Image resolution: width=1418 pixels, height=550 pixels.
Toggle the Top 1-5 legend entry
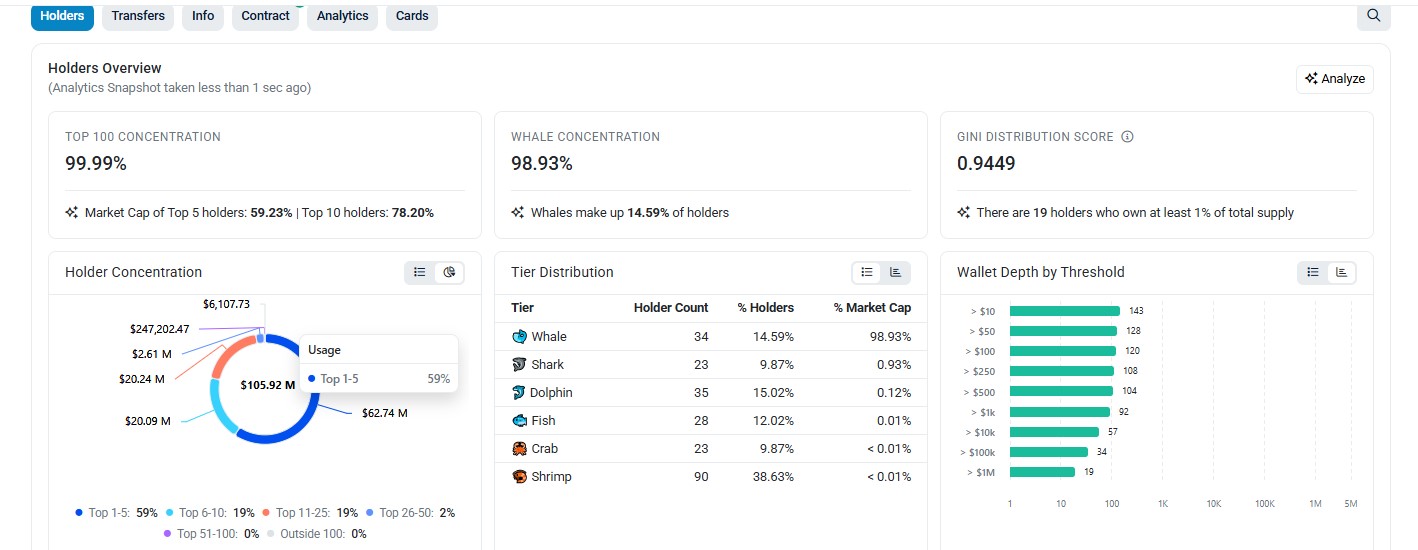(116, 513)
